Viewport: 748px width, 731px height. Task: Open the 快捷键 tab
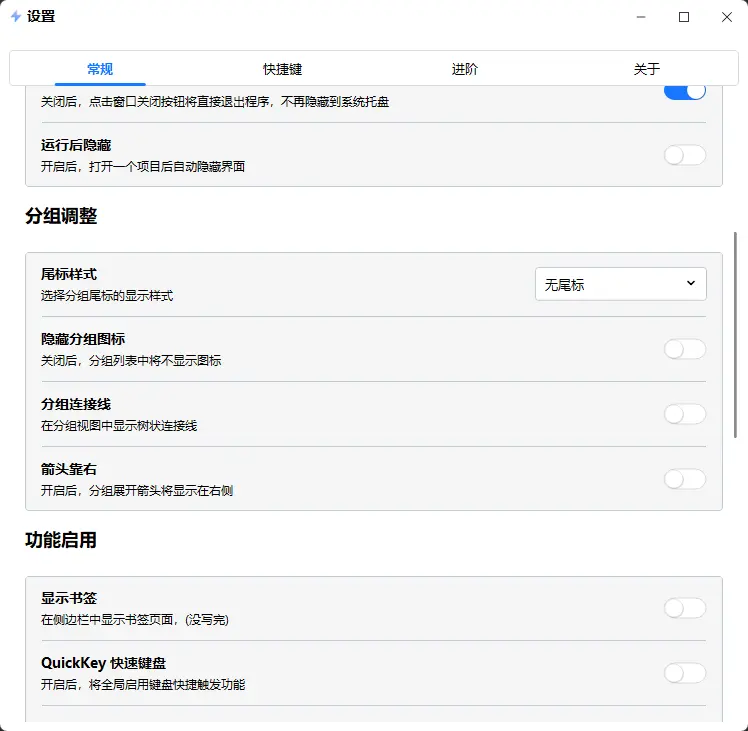[282, 69]
